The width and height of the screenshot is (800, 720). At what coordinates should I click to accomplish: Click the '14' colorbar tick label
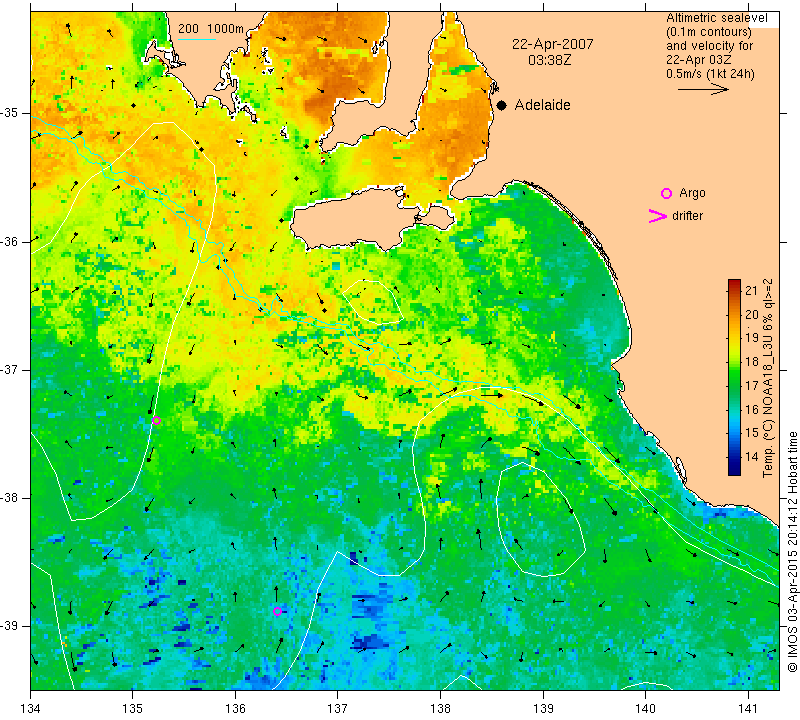tap(752, 457)
